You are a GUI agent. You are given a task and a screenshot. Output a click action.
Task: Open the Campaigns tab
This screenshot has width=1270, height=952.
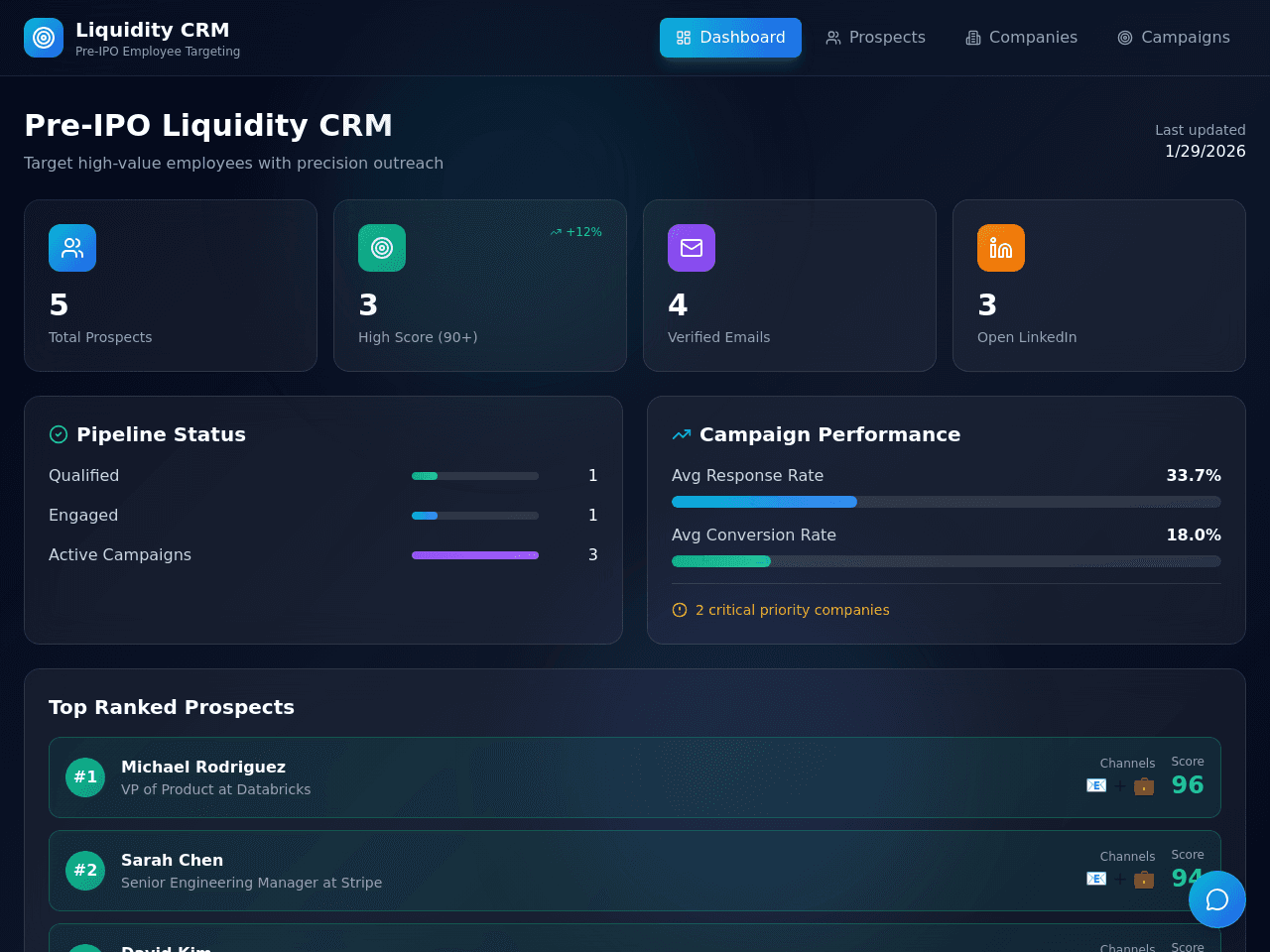click(1174, 38)
